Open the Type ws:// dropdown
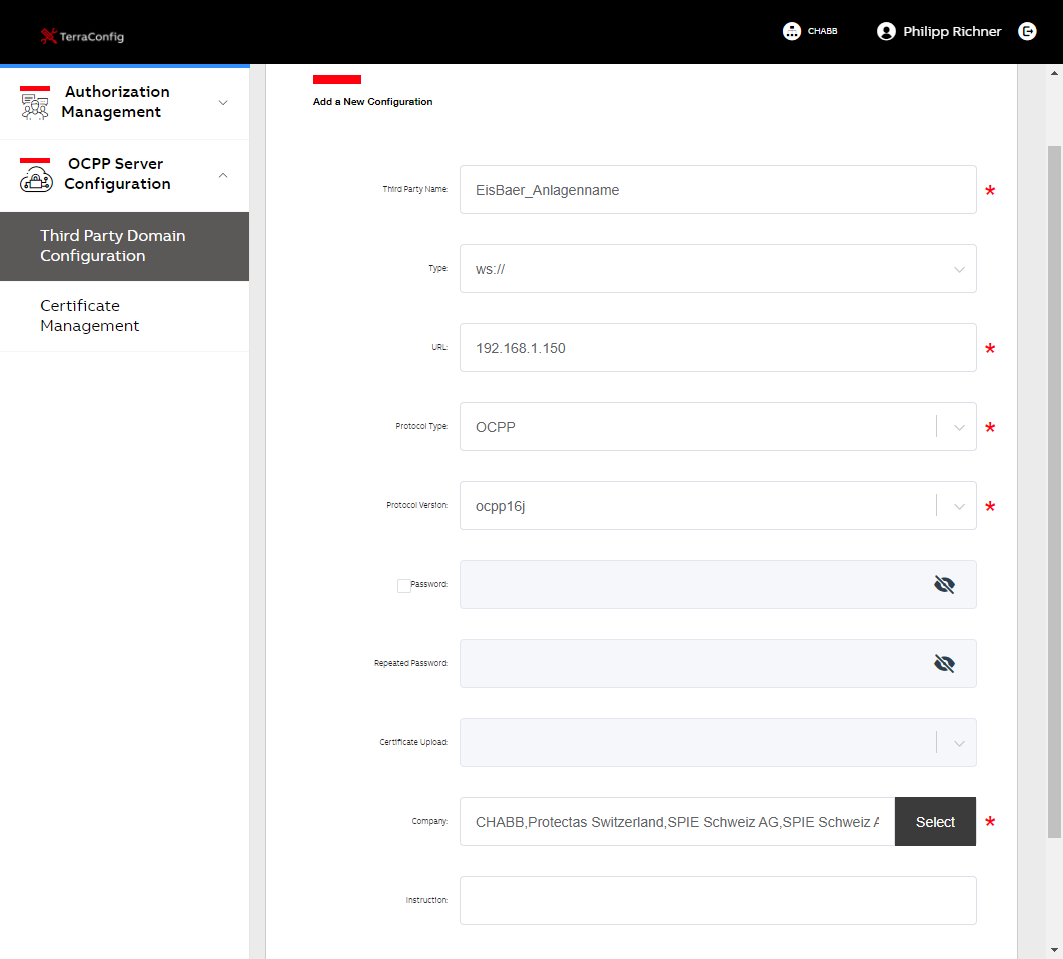This screenshot has height=959, width=1063. tap(718, 268)
